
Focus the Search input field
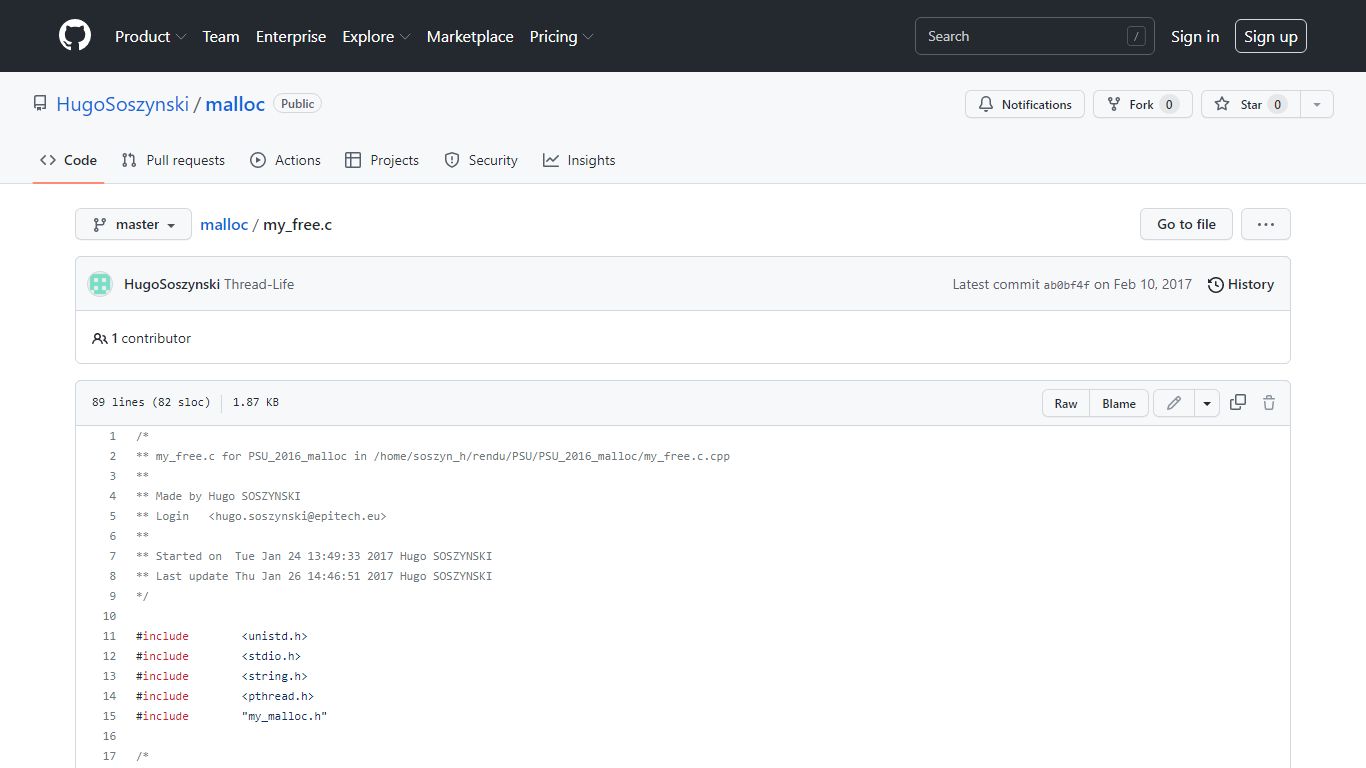(1035, 36)
